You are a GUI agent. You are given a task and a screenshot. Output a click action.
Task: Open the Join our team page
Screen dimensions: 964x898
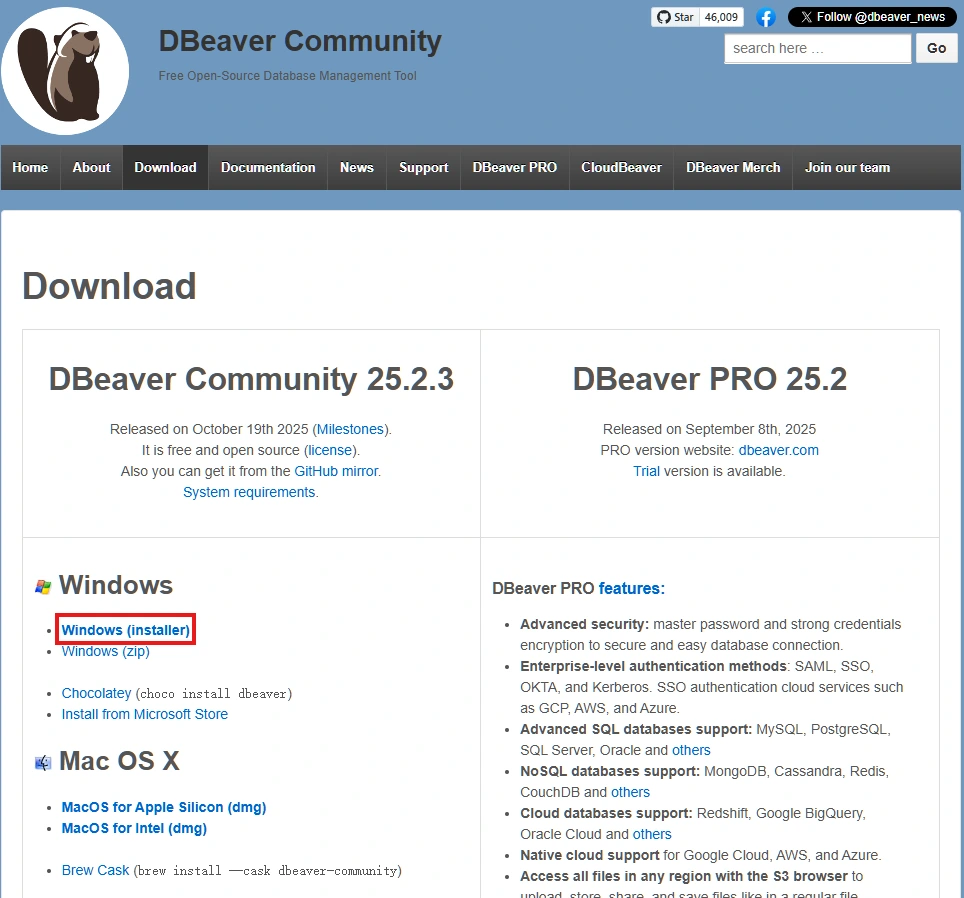click(847, 168)
